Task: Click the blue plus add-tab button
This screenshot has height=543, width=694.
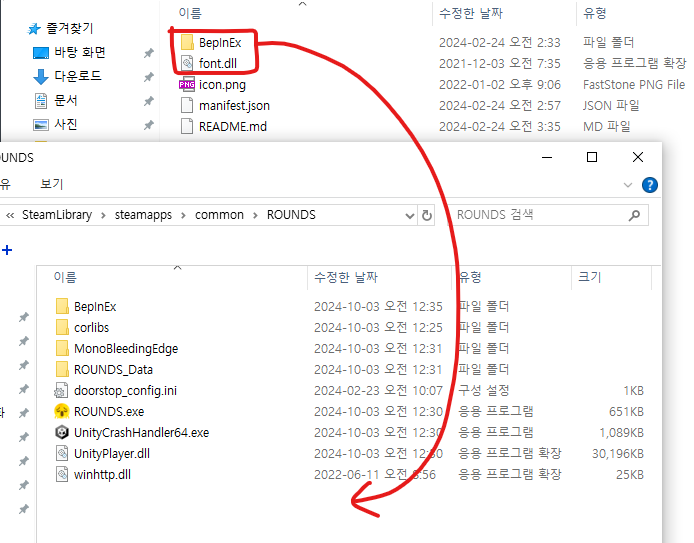Action: click(7, 250)
